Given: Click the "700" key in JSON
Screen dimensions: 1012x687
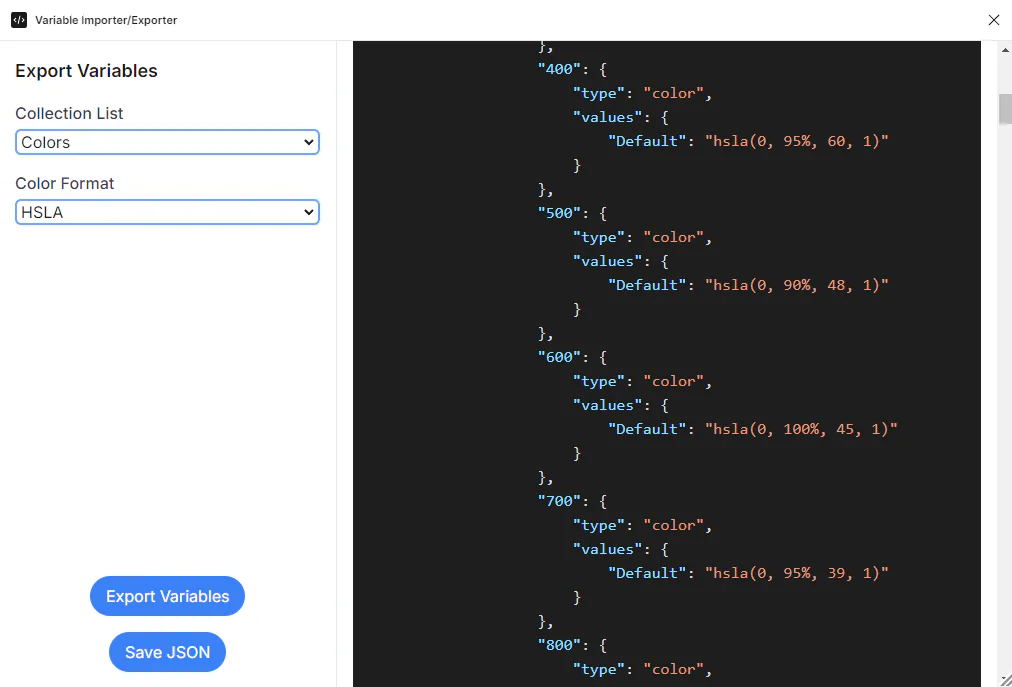Looking at the screenshot, I should (x=560, y=501).
